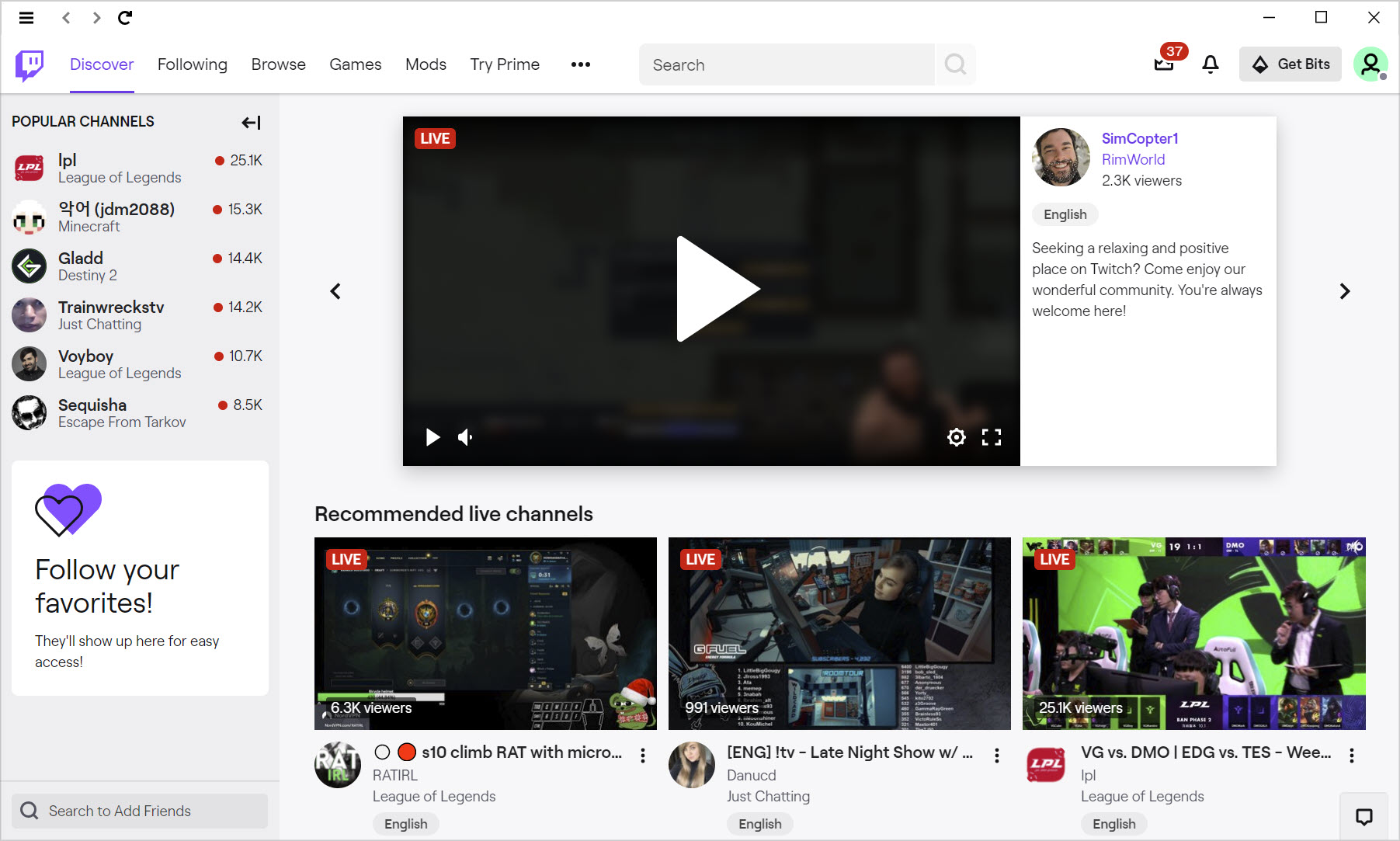Open the Trainwreckstv channel avatar
This screenshot has width=1400, height=841.
coord(30,315)
